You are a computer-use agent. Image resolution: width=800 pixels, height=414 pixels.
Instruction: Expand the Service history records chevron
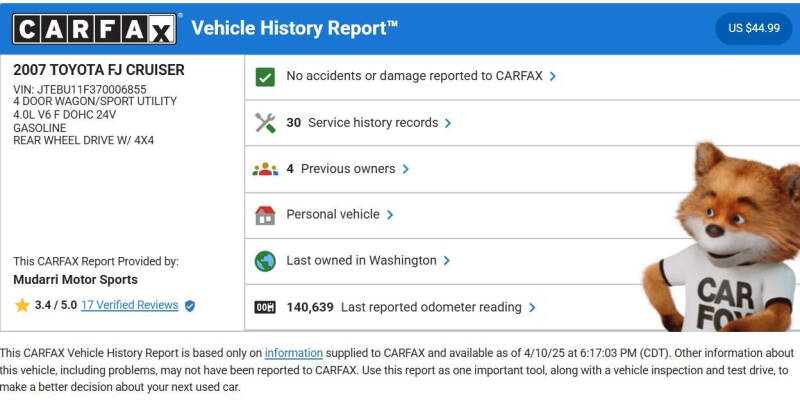click(447, 123)
